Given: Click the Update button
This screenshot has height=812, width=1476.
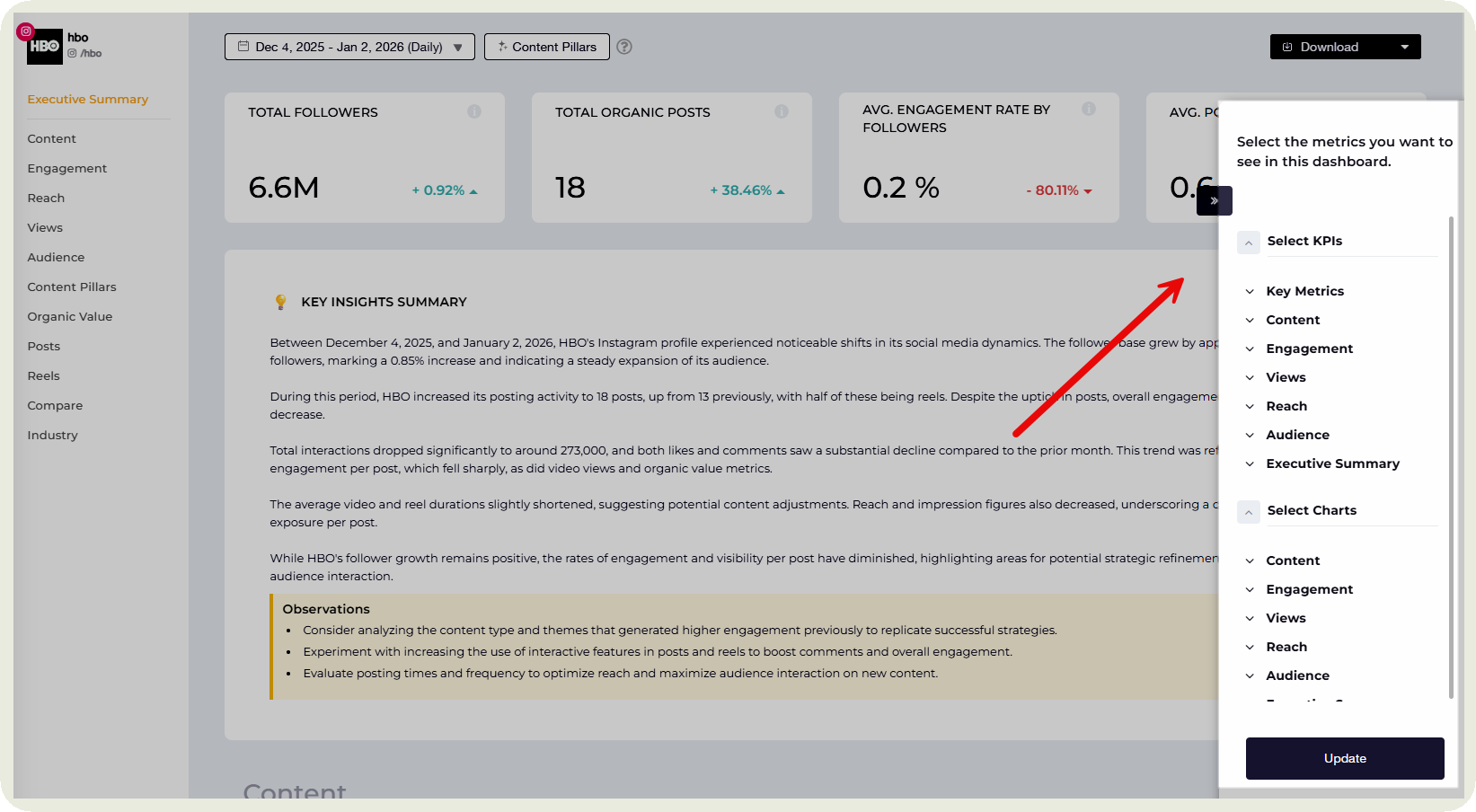Looking at the screenshot, I should (x=1345, y=758).
